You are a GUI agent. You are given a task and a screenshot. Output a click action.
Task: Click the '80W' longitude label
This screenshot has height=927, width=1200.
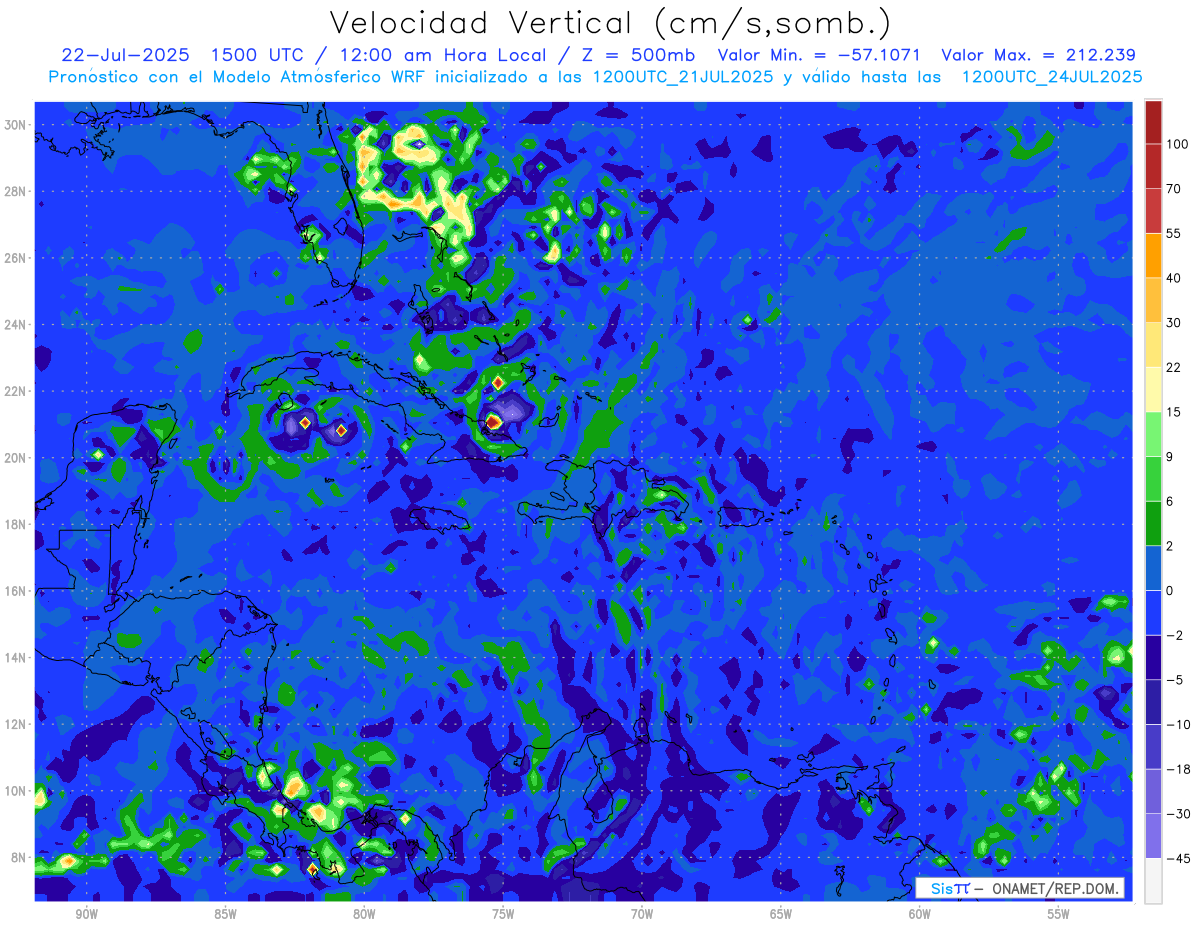coord(364,915)
